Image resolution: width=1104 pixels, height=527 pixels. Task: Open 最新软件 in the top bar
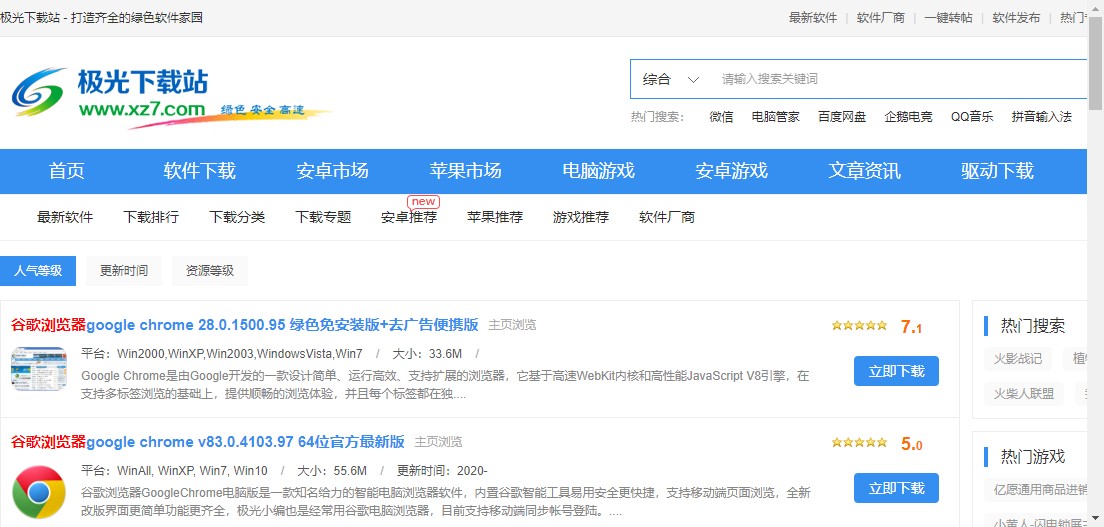click(813, 18)
